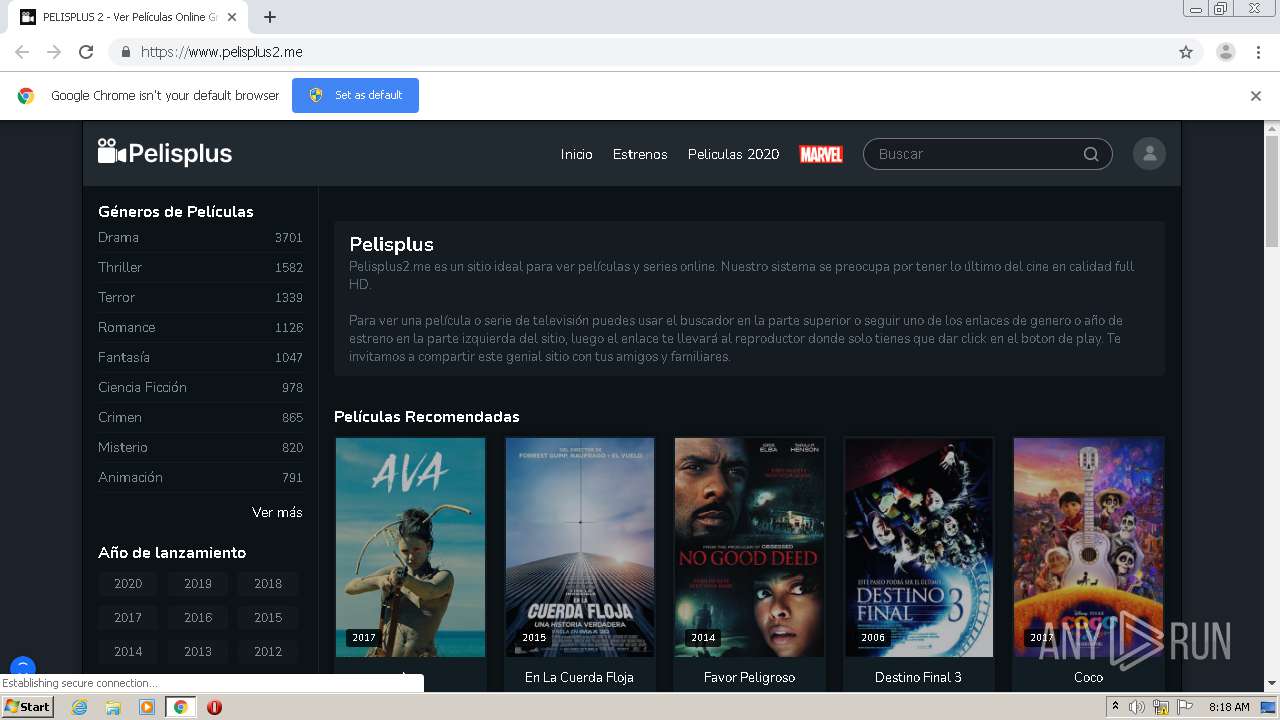This screenshot has height=720, width=1280.
Task: Open Chrome three-dot menu
Action: pyautogui.click(x=1258, y=52)
